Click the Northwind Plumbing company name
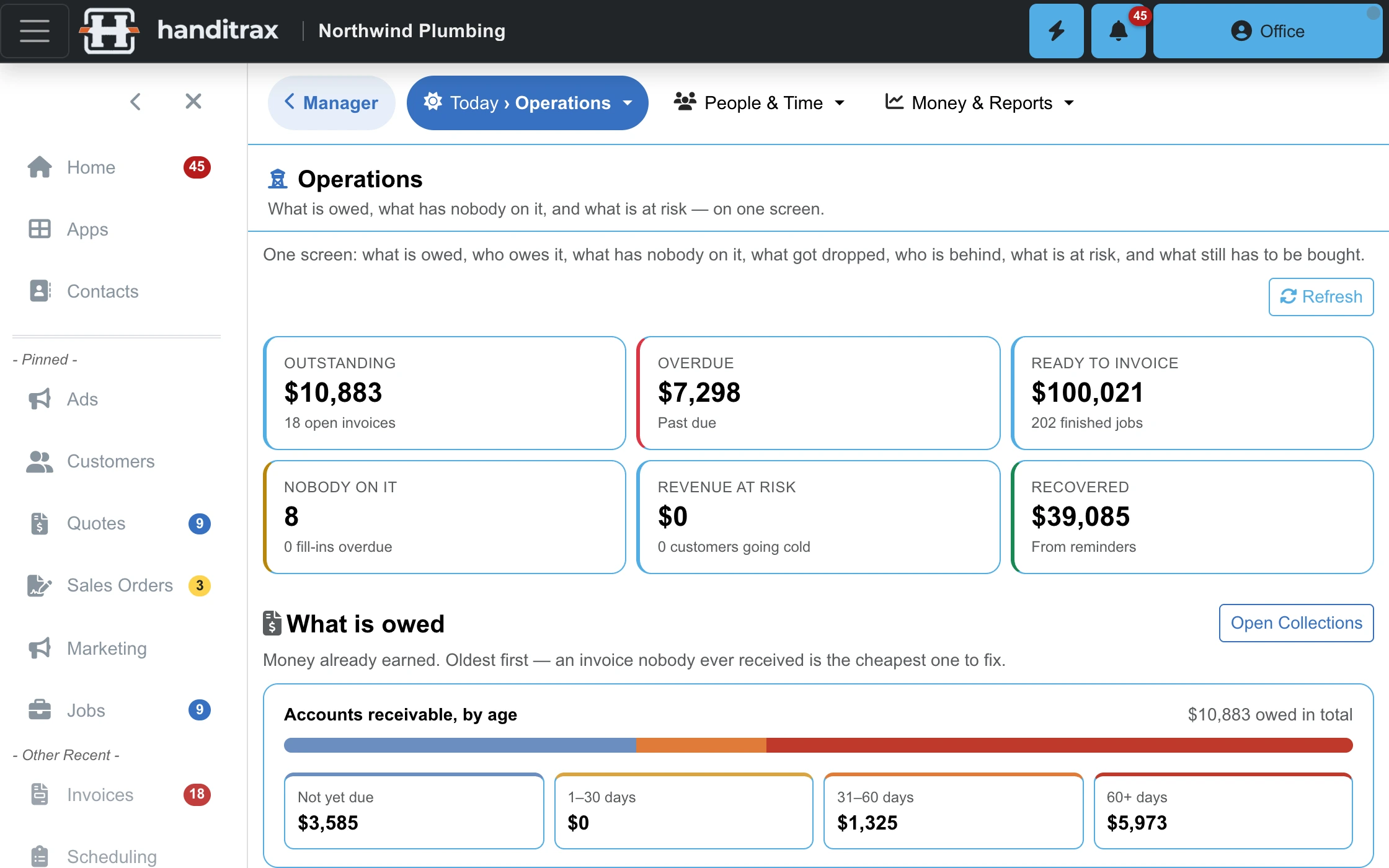Image resolution: width=1389 pixels, height=868 pixels. [412, 31]
